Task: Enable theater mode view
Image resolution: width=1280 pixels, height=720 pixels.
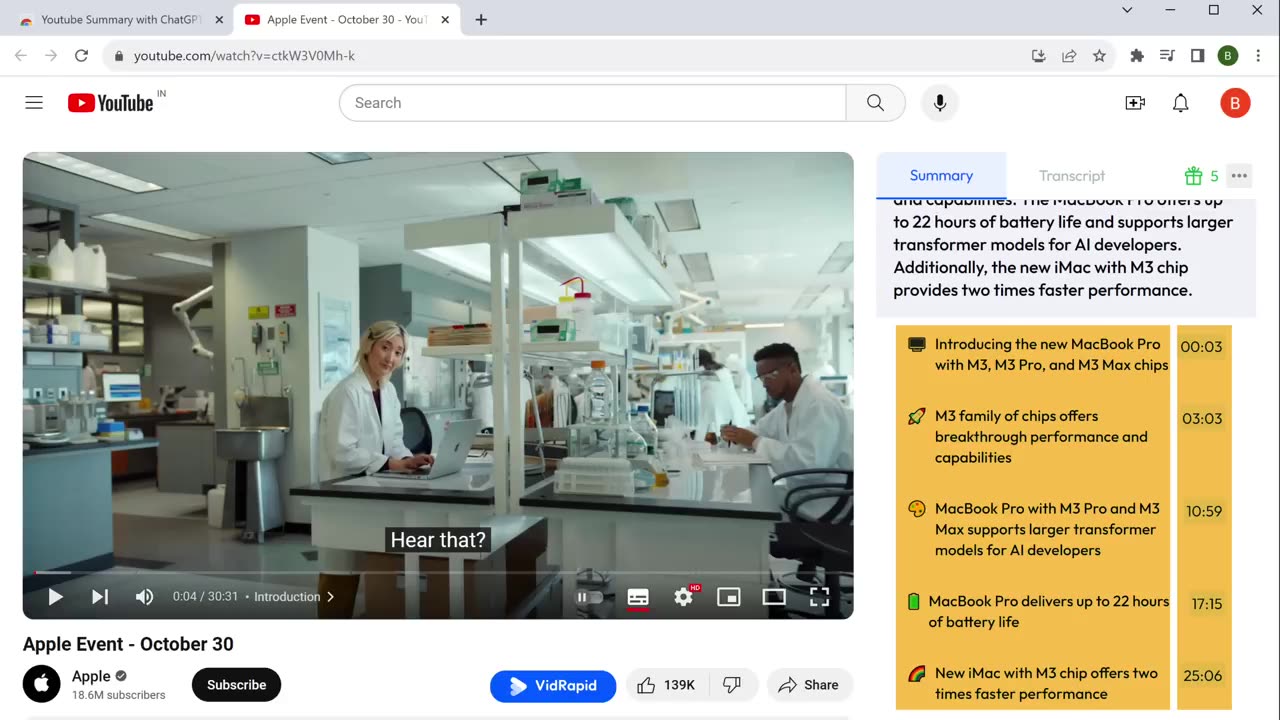Action: pos(774,597)
